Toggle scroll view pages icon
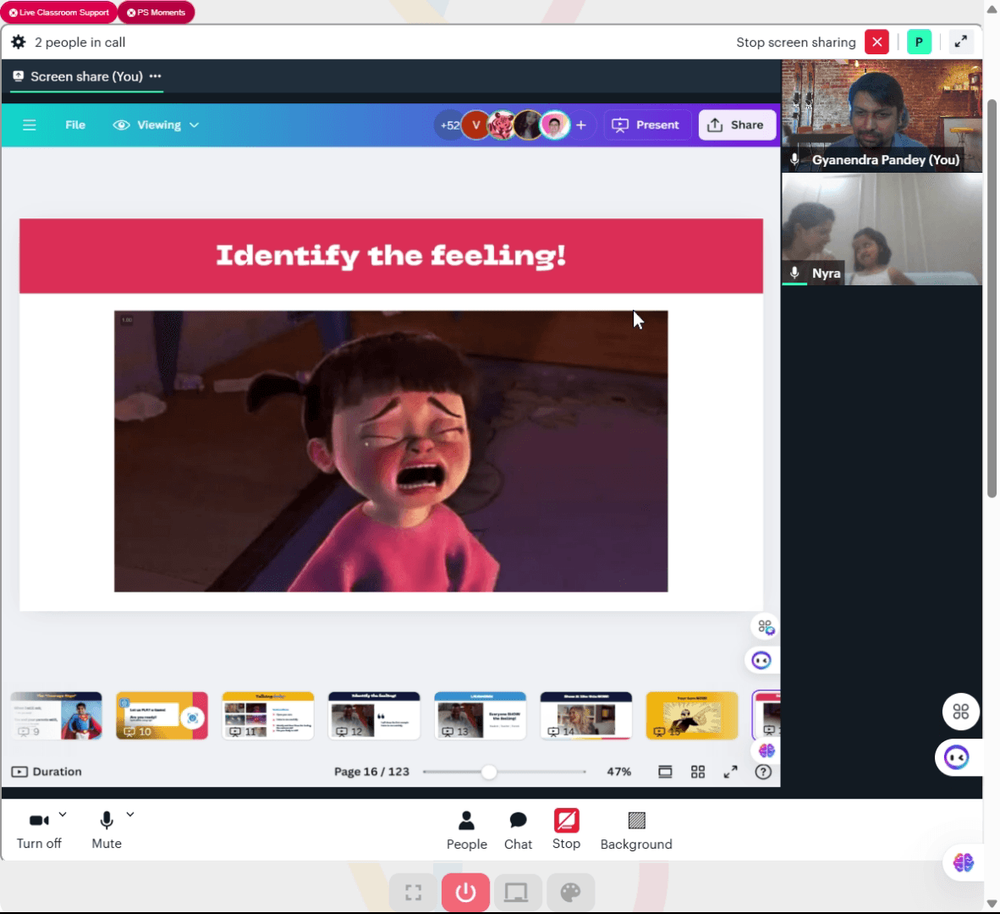Screen dimensions: 1000x914 (665, 772)
